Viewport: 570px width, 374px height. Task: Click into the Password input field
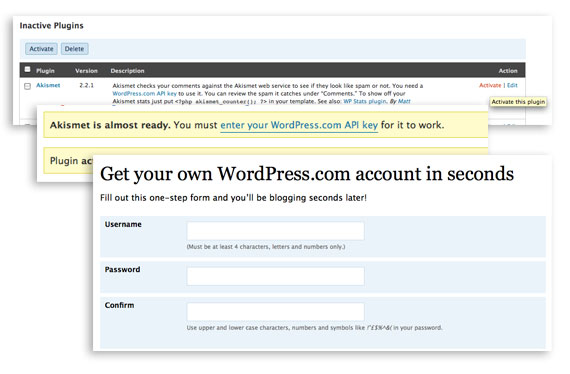(276, 276)
